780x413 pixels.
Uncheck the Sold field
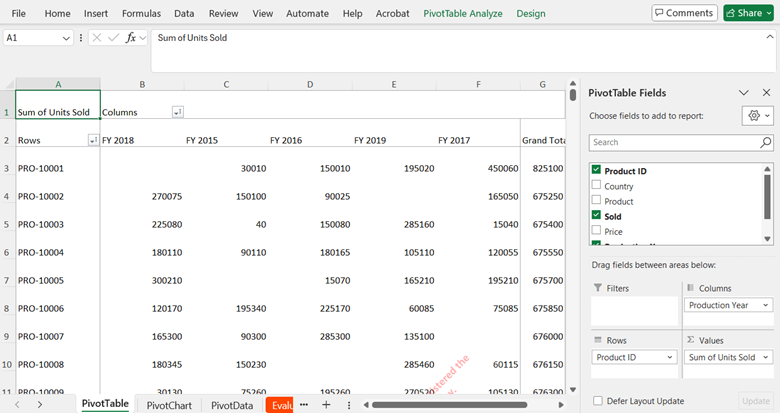point(596,215)
